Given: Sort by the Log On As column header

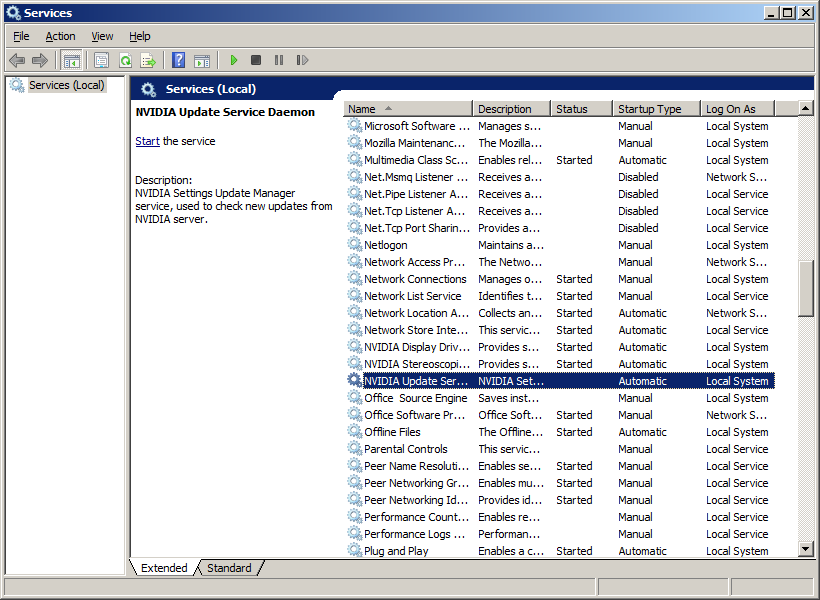Looking at the screenshot, I should point(737,109).
